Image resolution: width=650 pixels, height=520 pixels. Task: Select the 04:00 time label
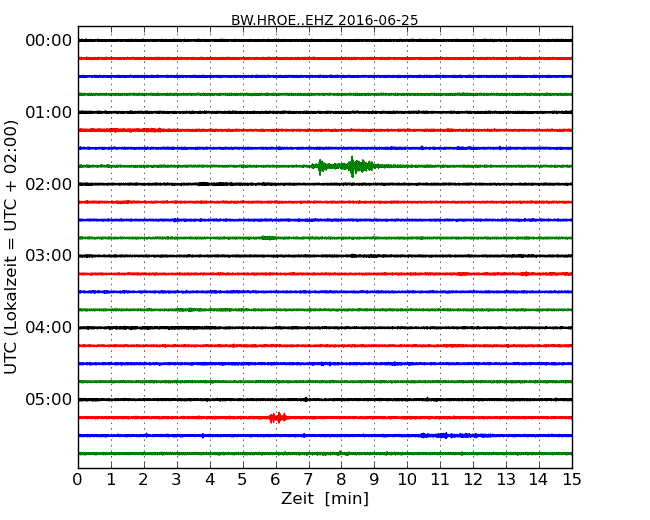49,327
